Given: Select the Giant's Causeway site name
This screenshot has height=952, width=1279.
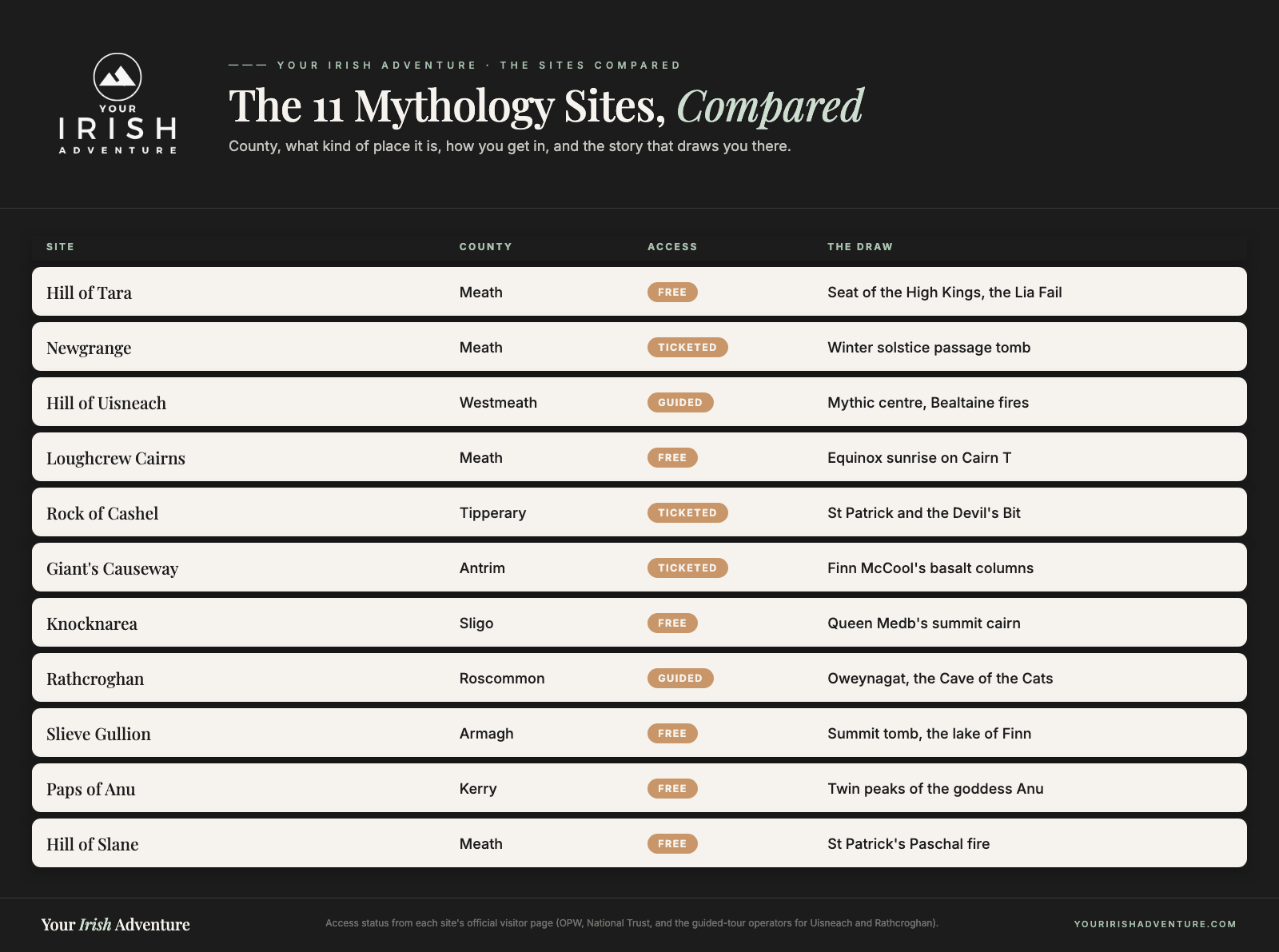Looking at the screenshot, I should click(112, 568).
